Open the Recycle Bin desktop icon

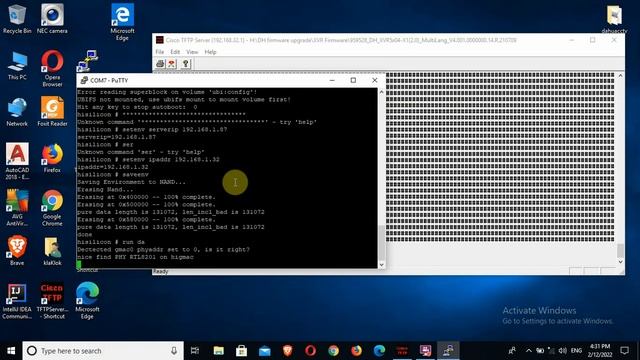tap(17, 19)
